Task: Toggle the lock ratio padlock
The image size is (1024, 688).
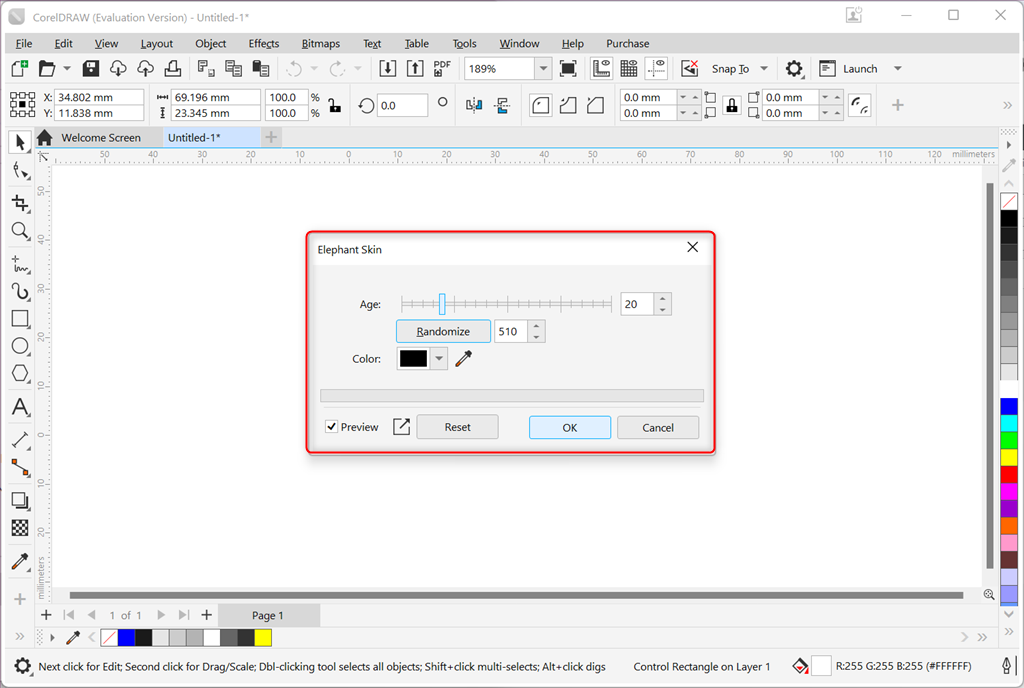Action: pos(335,105)
